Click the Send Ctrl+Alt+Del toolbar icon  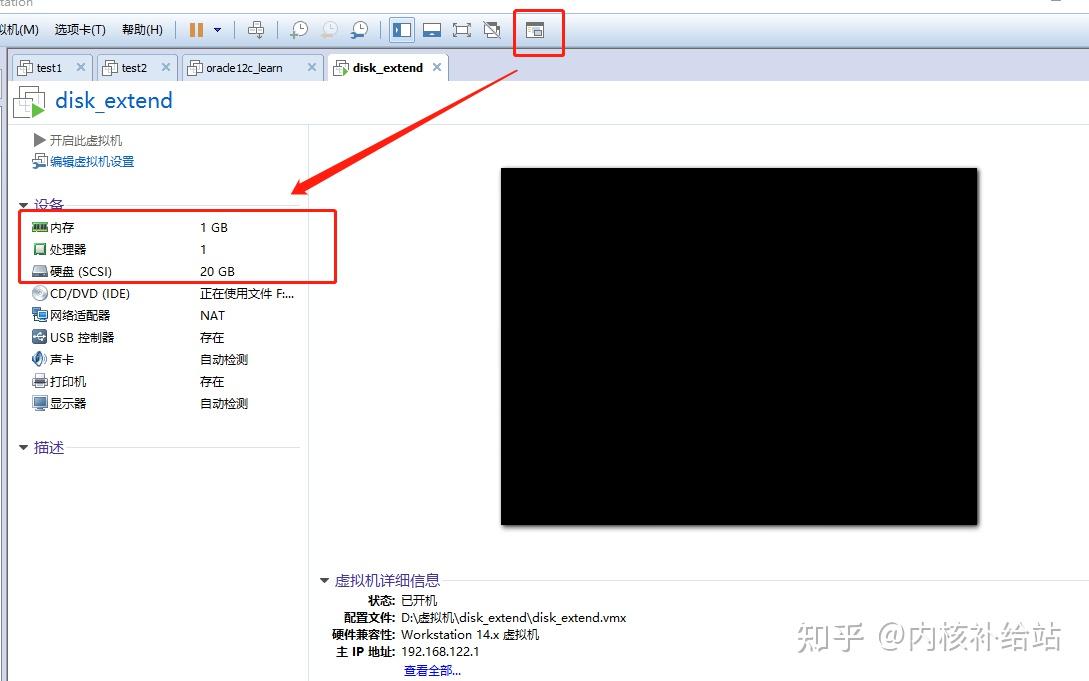256,30
